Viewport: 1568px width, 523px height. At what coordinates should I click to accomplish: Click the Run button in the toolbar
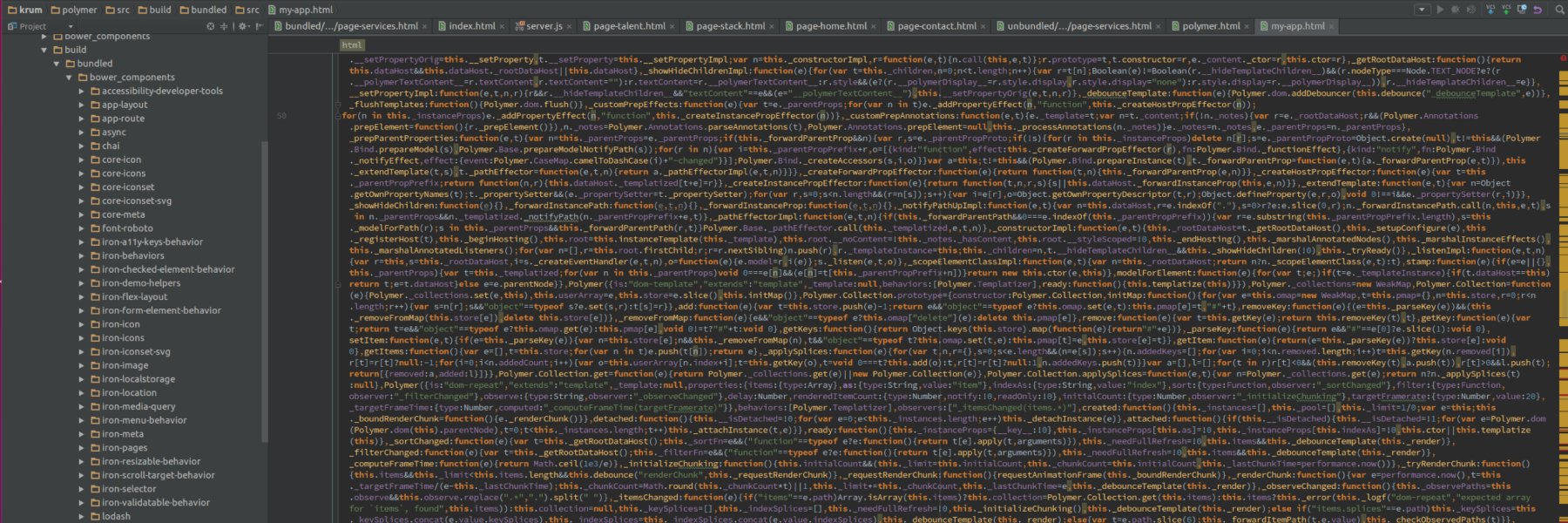click(x=1440, y=10)
